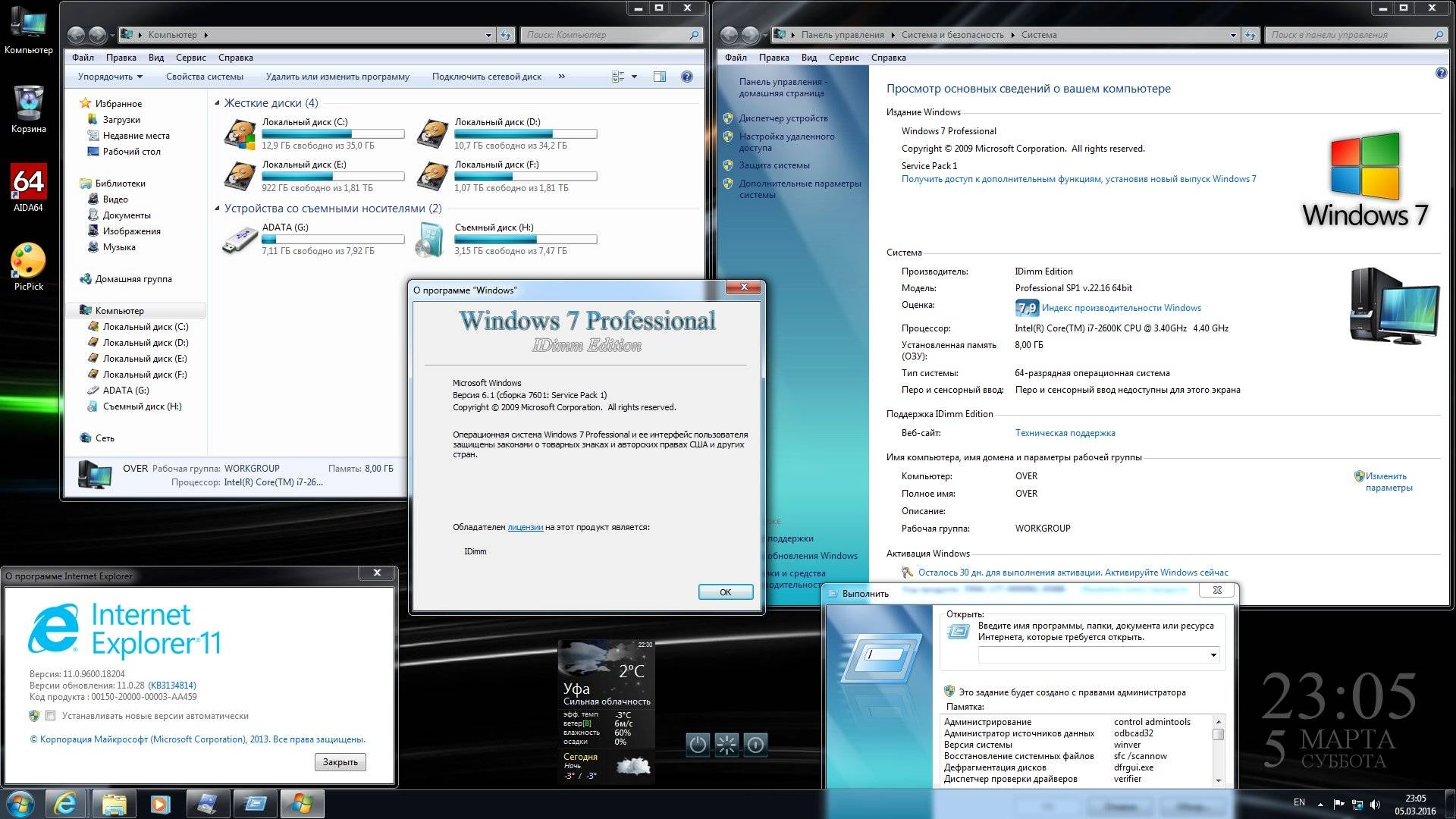Screen dimensions: 1456x819
Task: Open Правка menu in System window
Action: [x=774, y=58]
